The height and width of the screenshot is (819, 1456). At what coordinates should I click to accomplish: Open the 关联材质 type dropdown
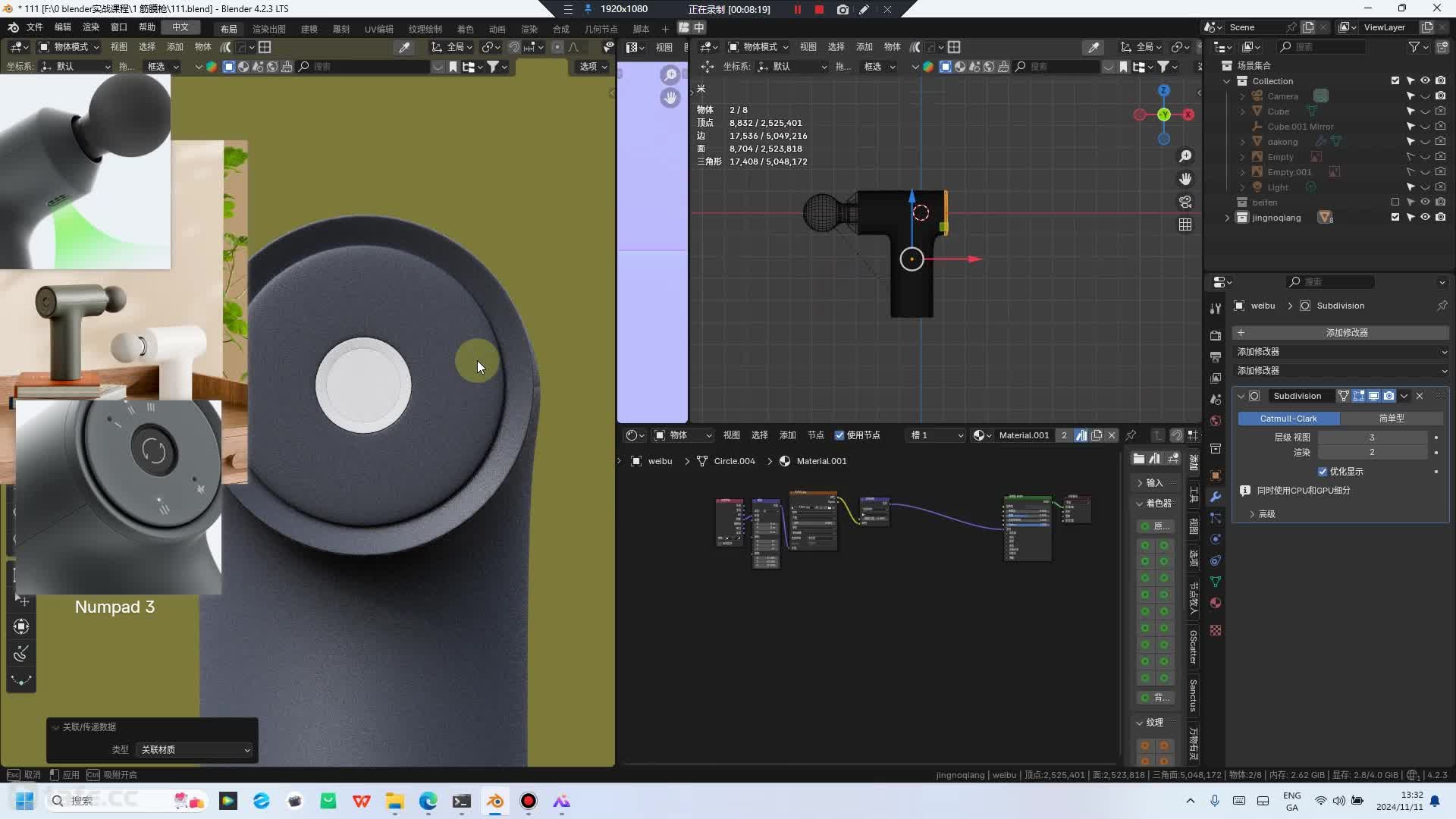pos(195,750)
